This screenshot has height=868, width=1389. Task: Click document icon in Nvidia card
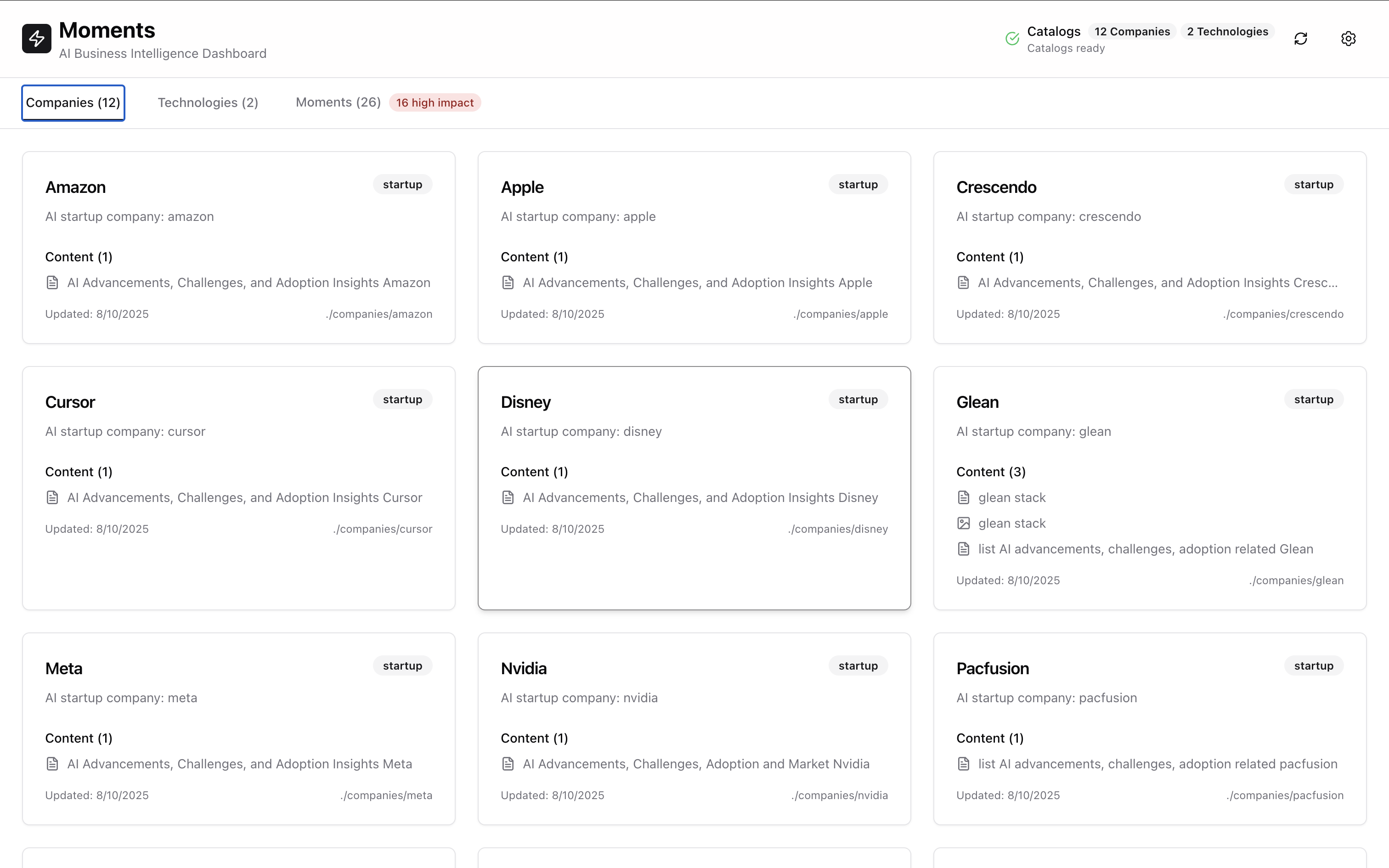tap(508, 763)
